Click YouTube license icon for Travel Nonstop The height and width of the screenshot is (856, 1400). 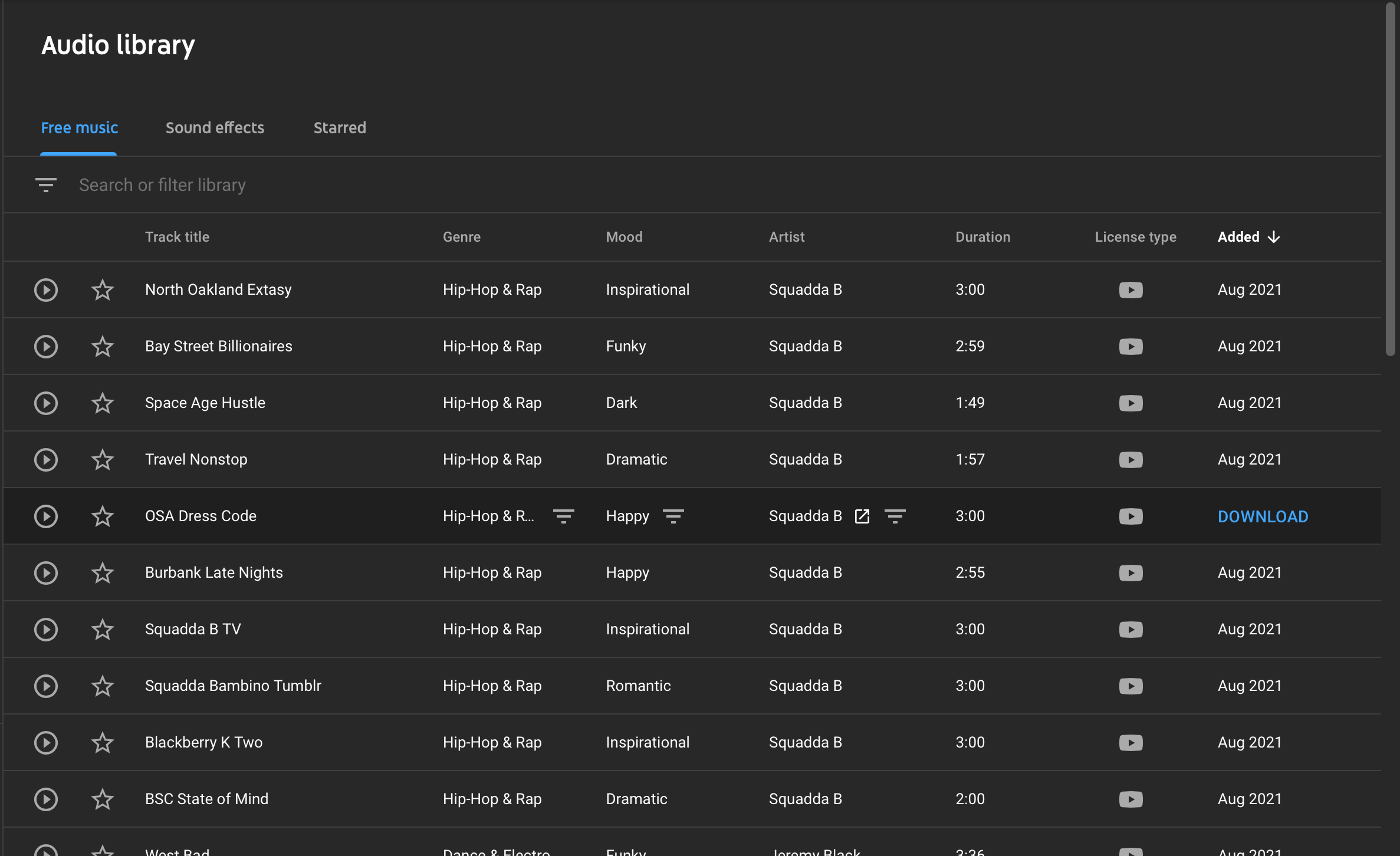click(1130, 460)
